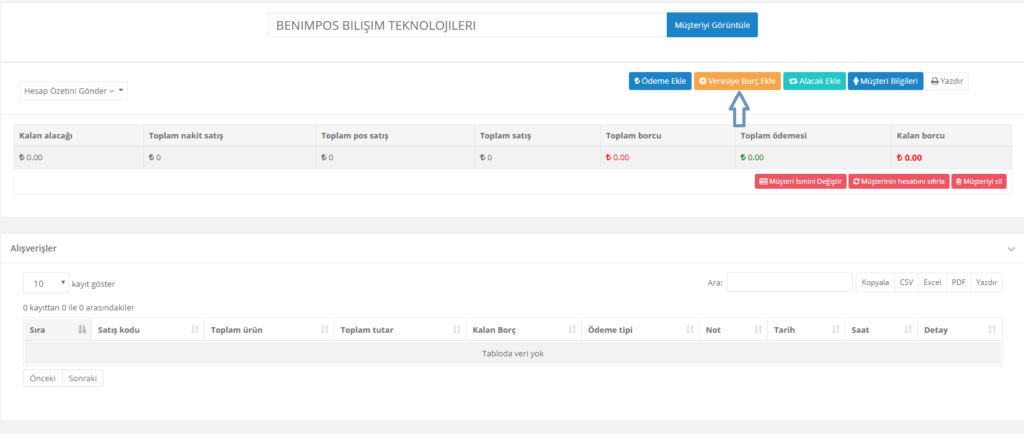Click the Kalan borcu value ₺ 0.00
The width and height of the screenshot is (1024, 434).
[908, 157]
